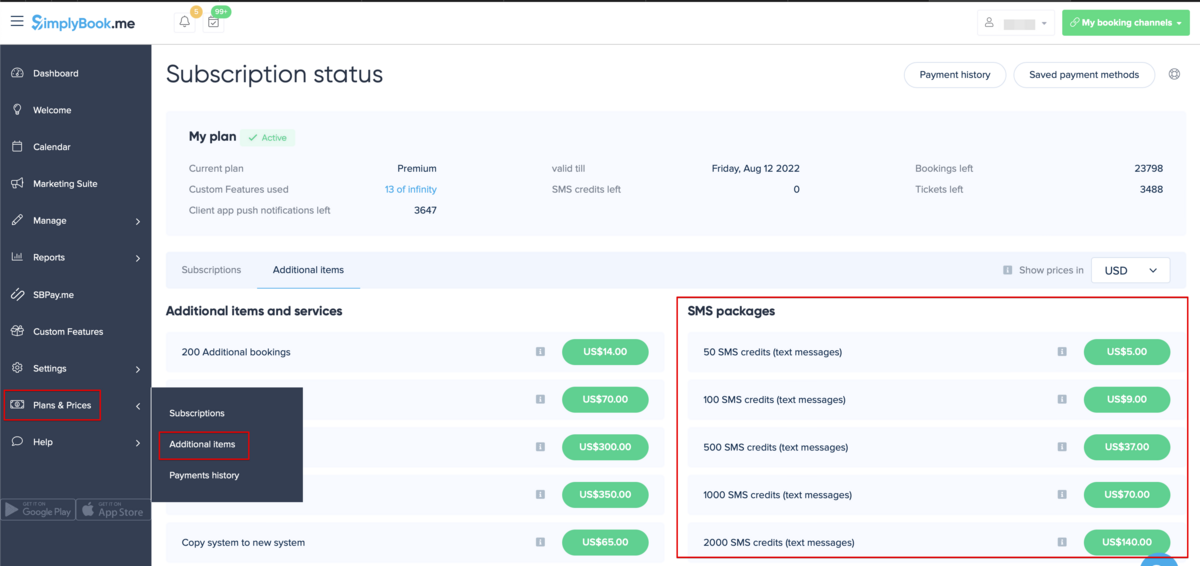
Task: Open My booking channels dropdown
Action: tap(1125, 22)
